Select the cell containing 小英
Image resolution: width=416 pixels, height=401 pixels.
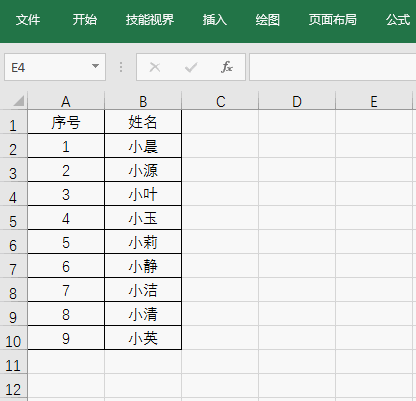pyautogui.click(x=143, y=338)
